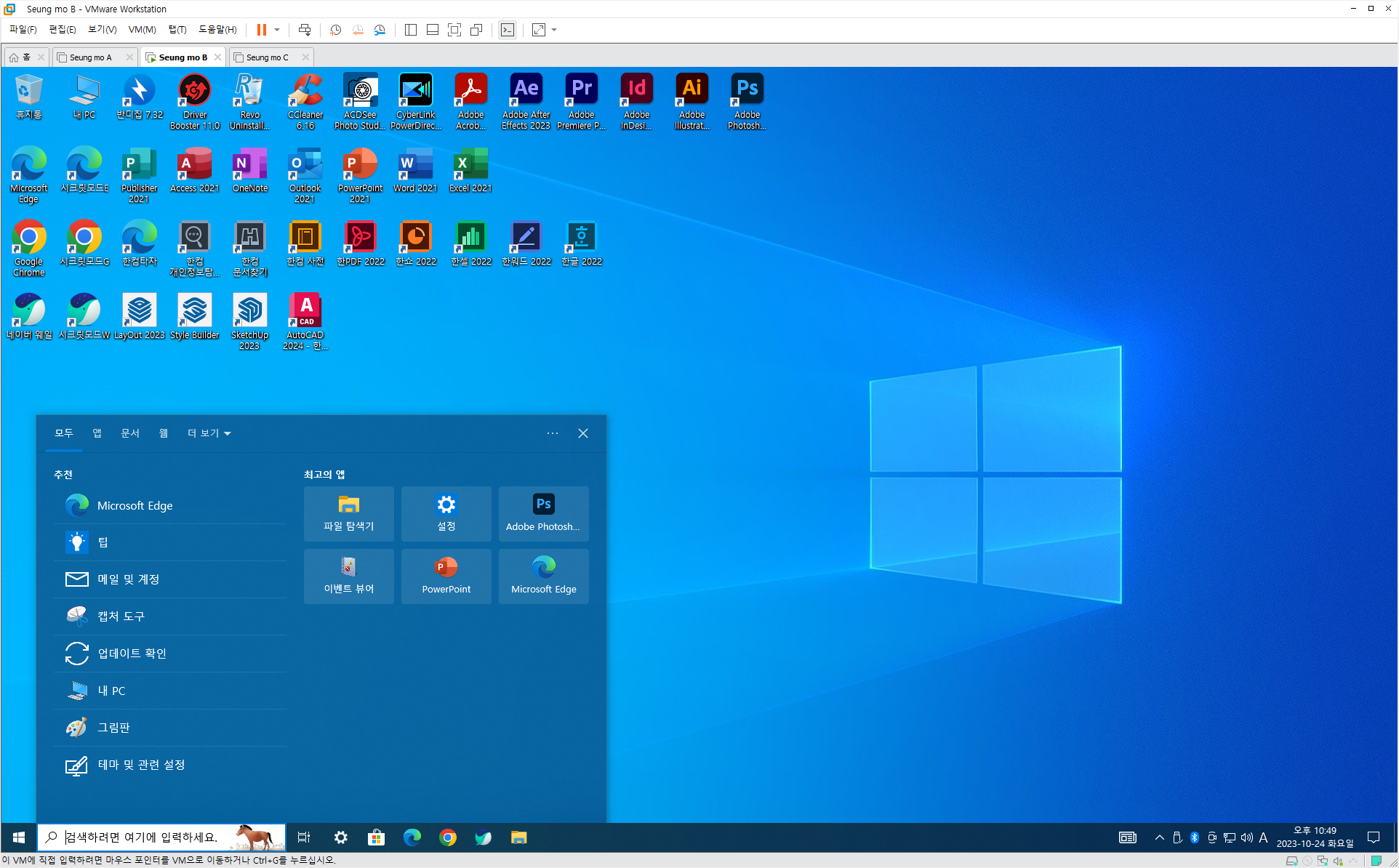Open the 보기(V) menu
The height and width of the screenshot is (868, 1399).
[x=102, y=30]
